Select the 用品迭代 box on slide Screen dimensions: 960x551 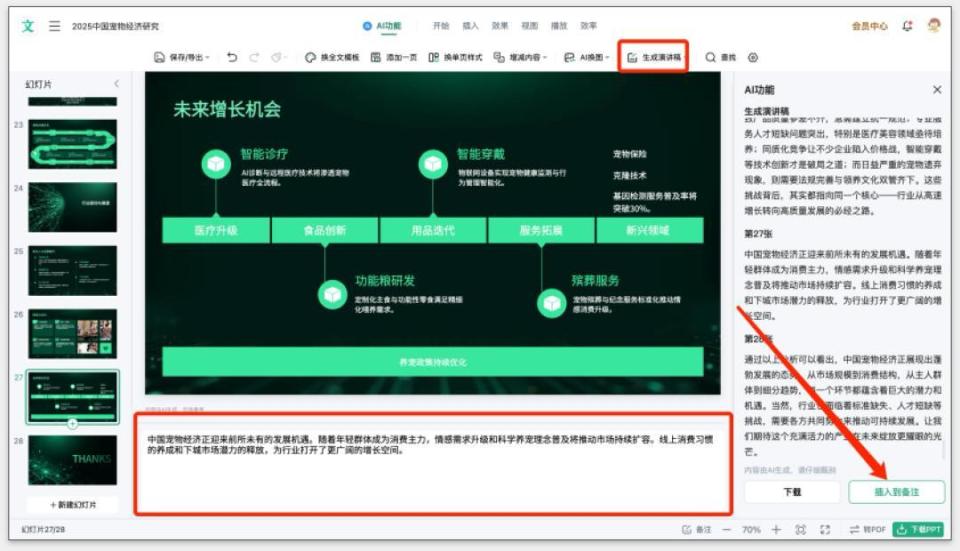(x=433, y=230)
